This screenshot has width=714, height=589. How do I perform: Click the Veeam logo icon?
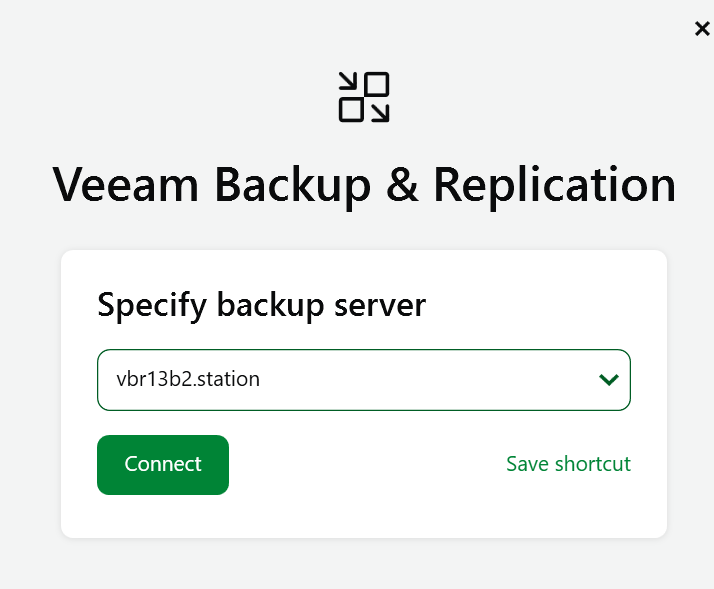coord(364,97)
